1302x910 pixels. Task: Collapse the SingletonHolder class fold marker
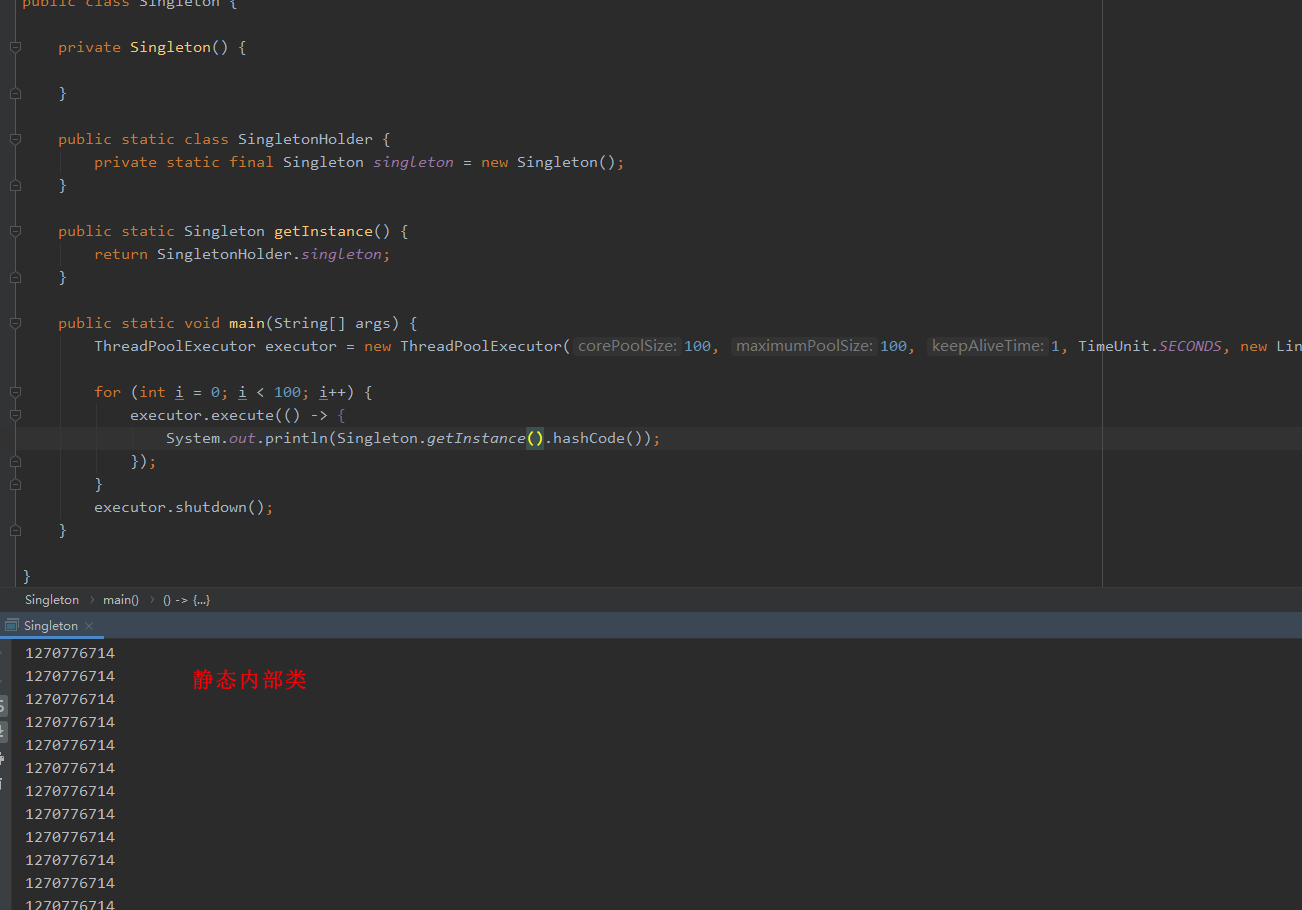15,139
